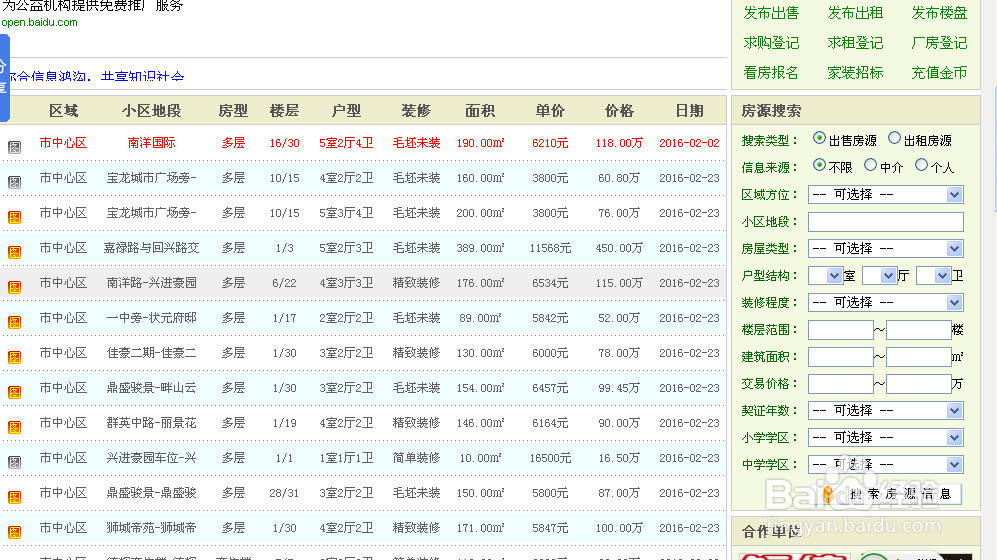Open the open.baidu.com link
The image size is (997, 560).
(x=39, y=22)
